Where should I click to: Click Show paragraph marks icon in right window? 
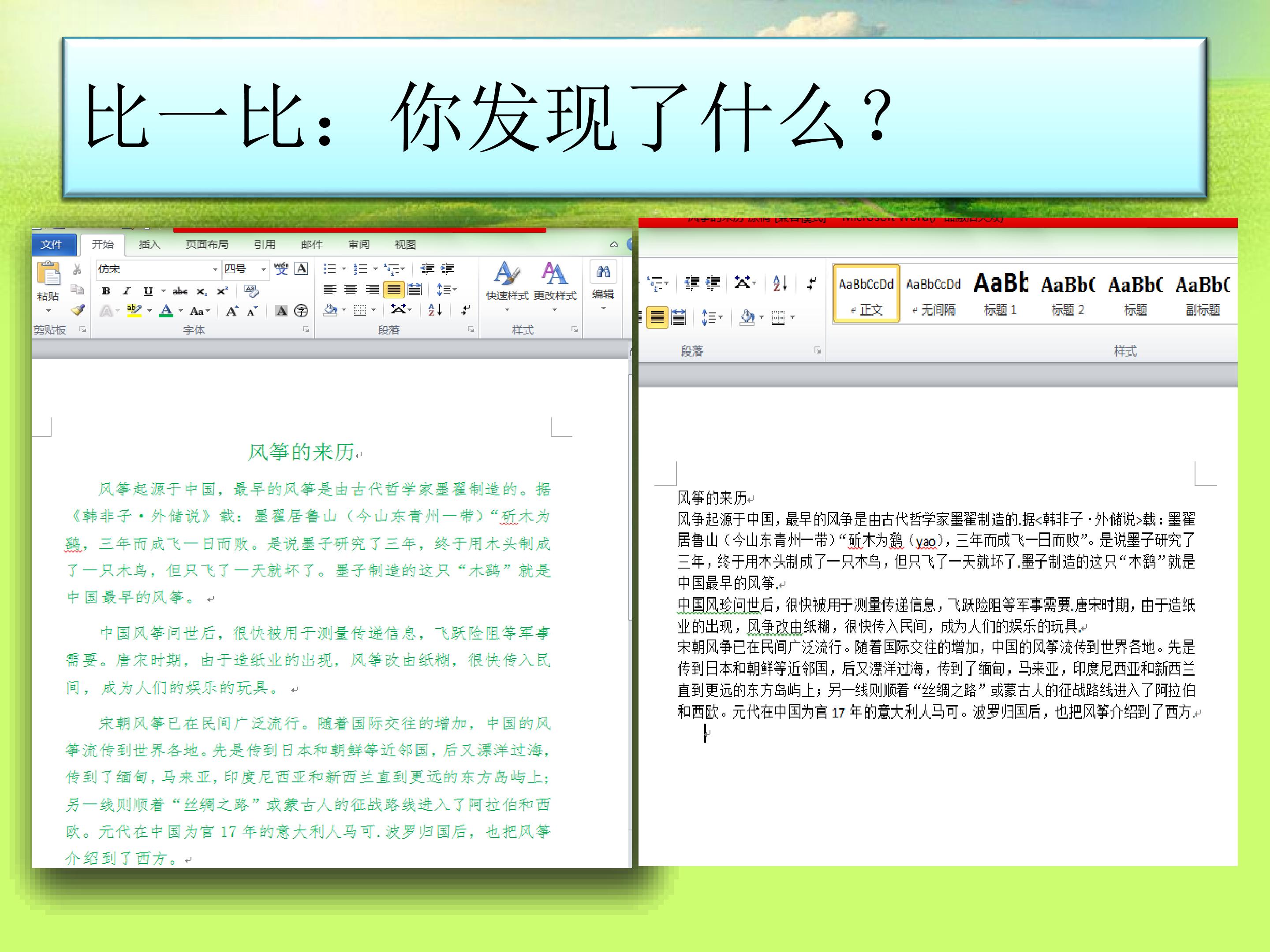coord(812,283)
